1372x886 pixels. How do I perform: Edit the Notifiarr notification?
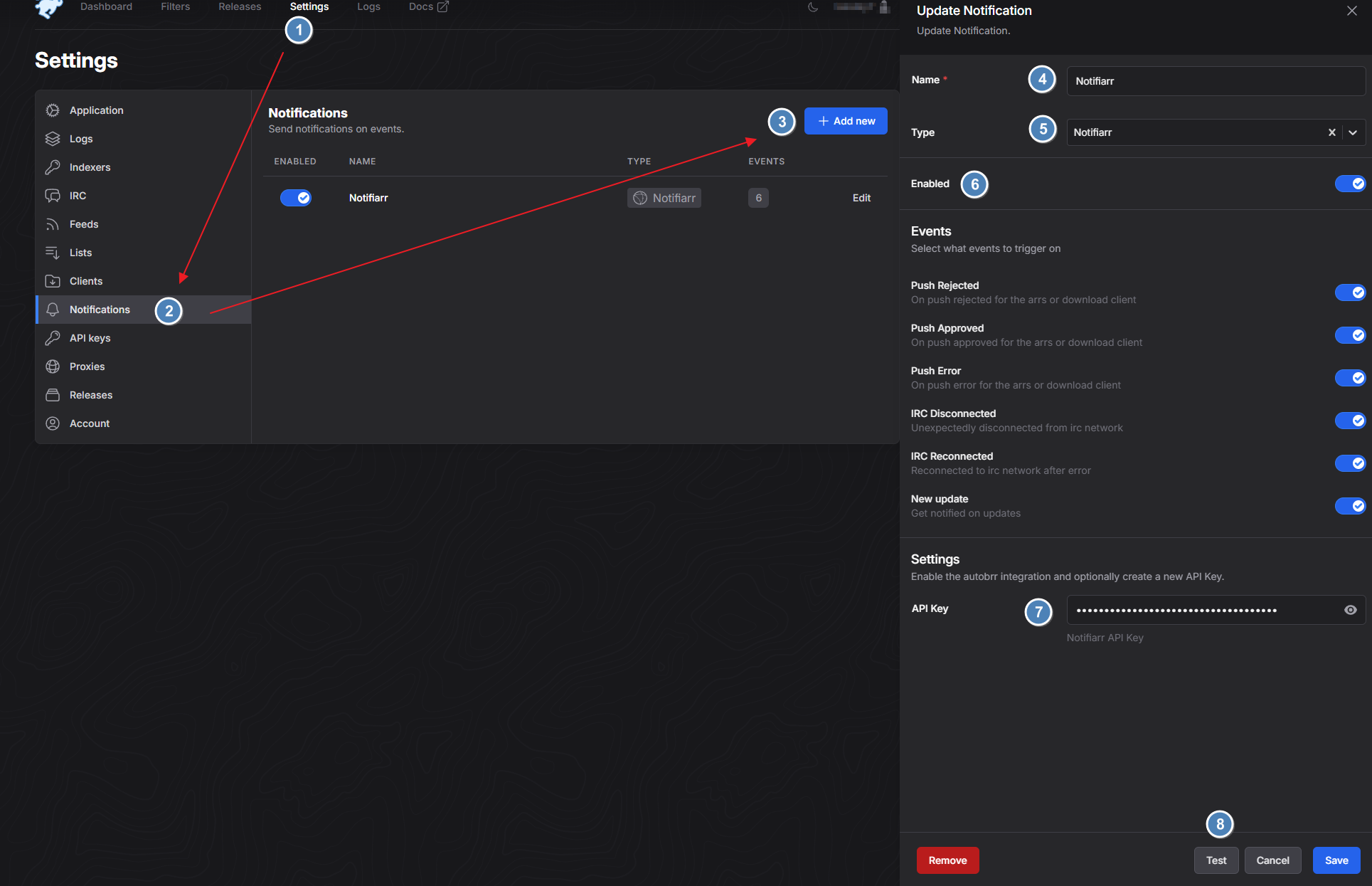pyautogui.click(x=861, y=198)
